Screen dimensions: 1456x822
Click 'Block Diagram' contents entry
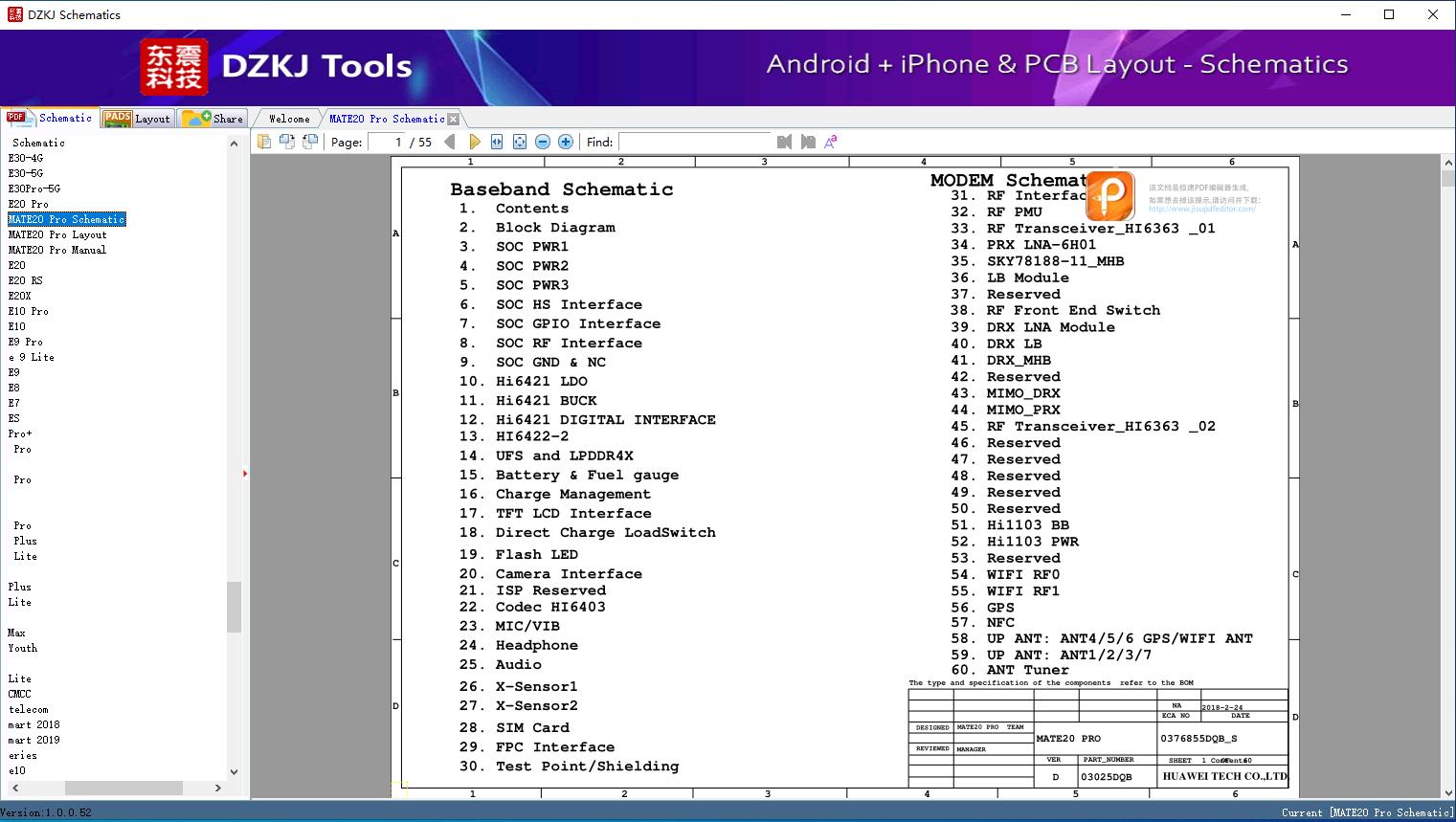point(555,228)
